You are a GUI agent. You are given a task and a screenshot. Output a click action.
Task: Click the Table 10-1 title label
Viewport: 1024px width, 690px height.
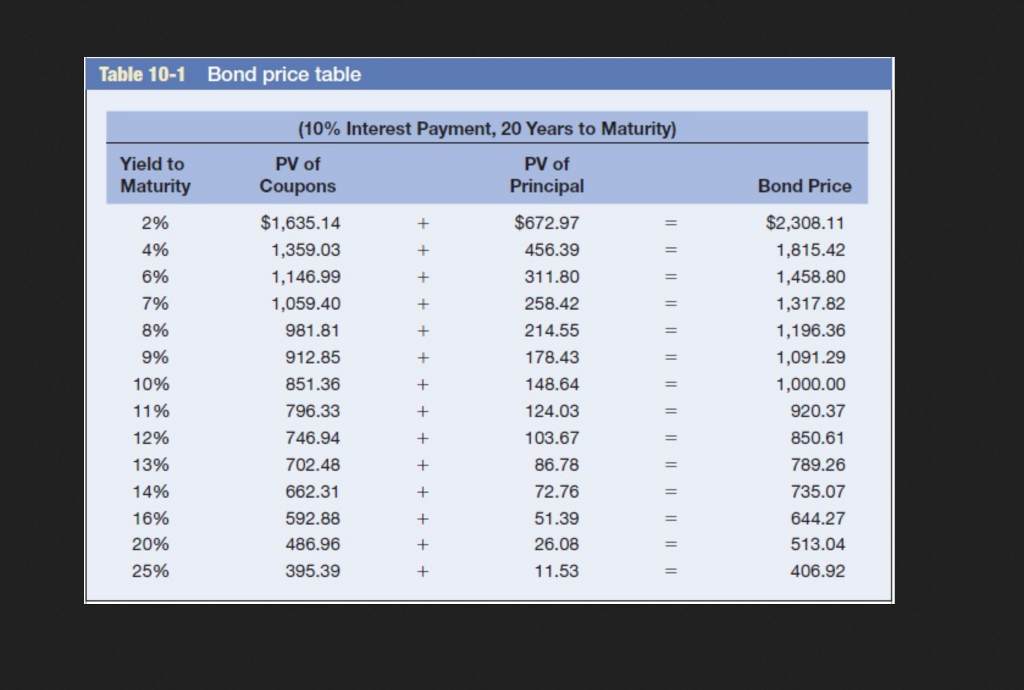pyautogui.click(x=141, y=74)
